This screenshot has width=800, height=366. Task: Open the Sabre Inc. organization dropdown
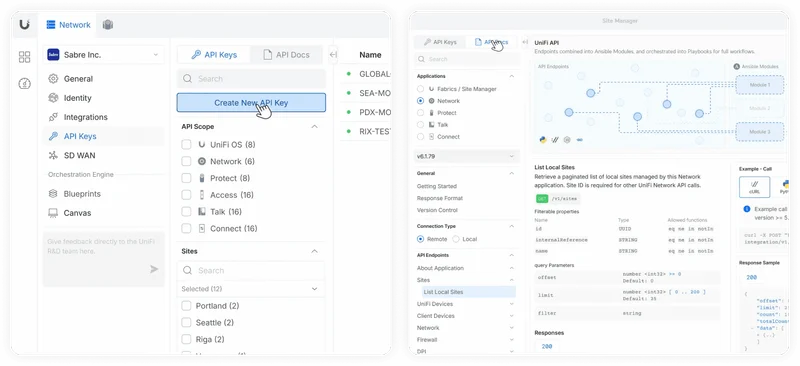tap(104, 55)
